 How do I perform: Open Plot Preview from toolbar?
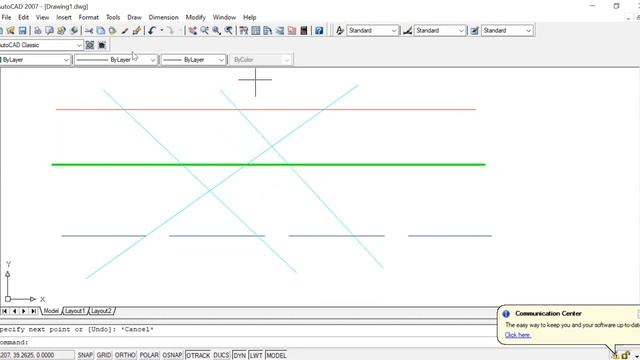click(49, 31)
